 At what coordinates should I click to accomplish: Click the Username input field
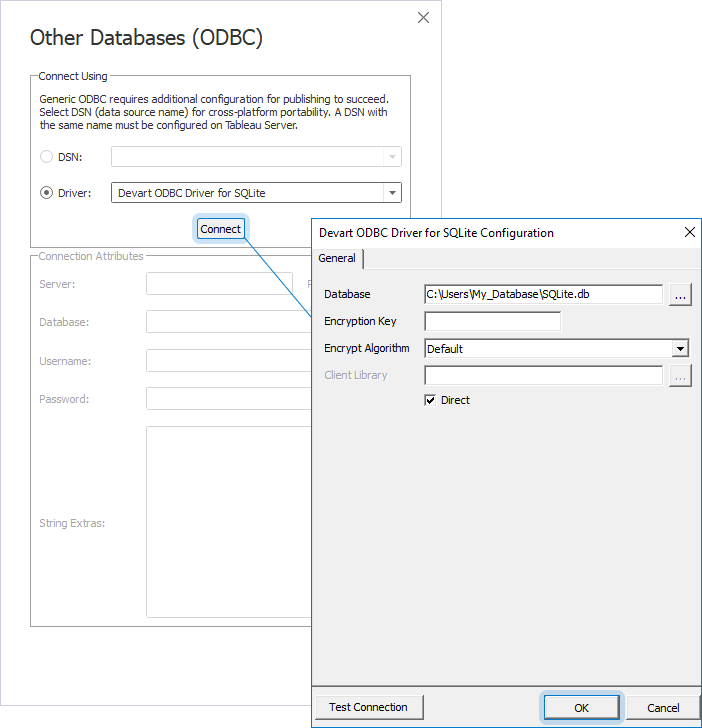click(x=229, y=361)
